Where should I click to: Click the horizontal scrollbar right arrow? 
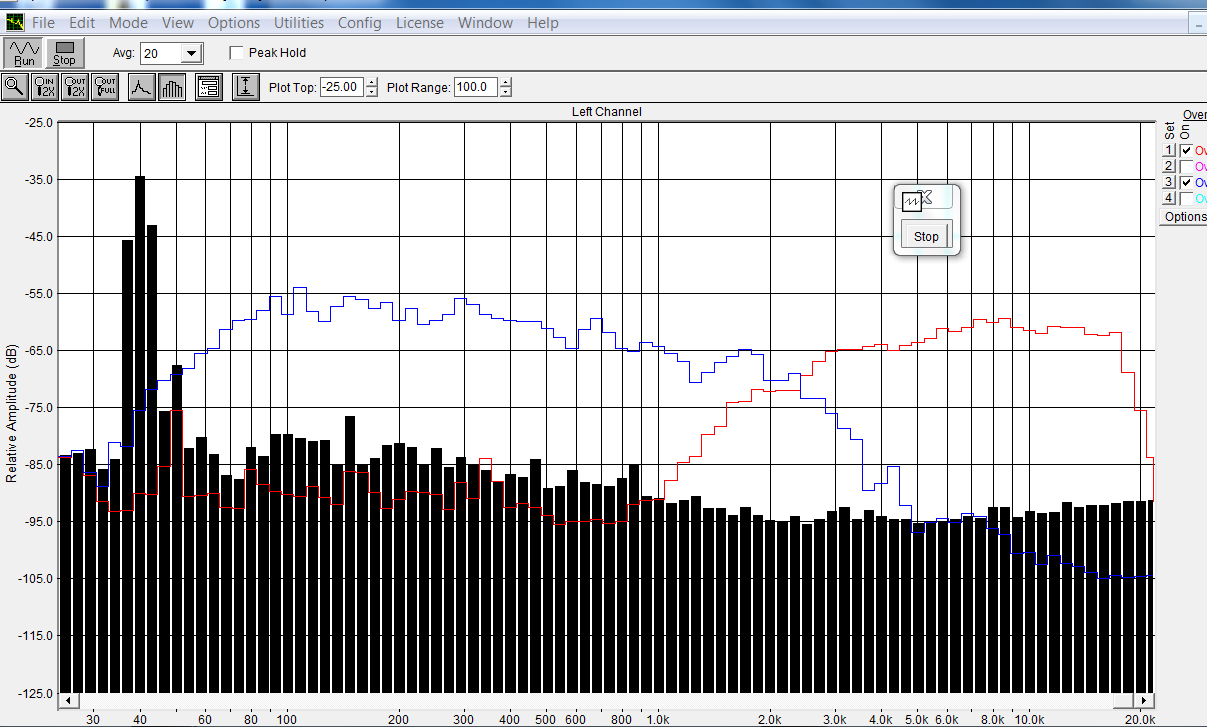1145,700
